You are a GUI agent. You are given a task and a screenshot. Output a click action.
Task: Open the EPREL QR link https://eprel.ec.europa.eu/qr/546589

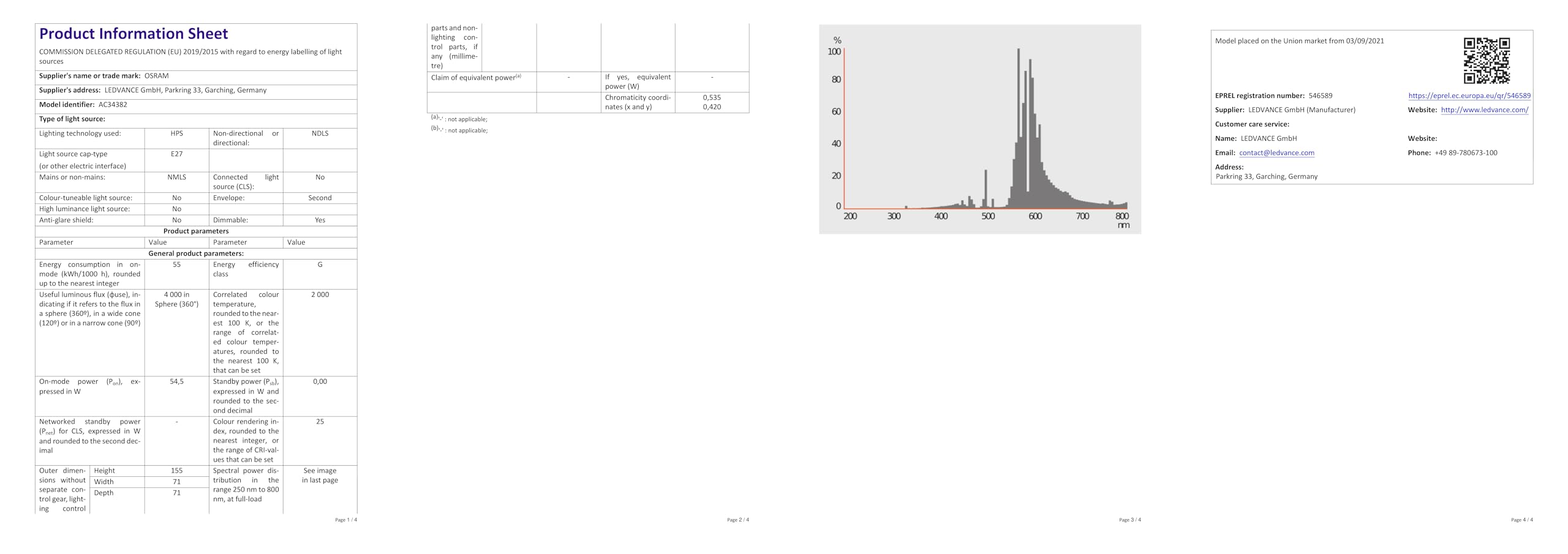(1469, 95)
